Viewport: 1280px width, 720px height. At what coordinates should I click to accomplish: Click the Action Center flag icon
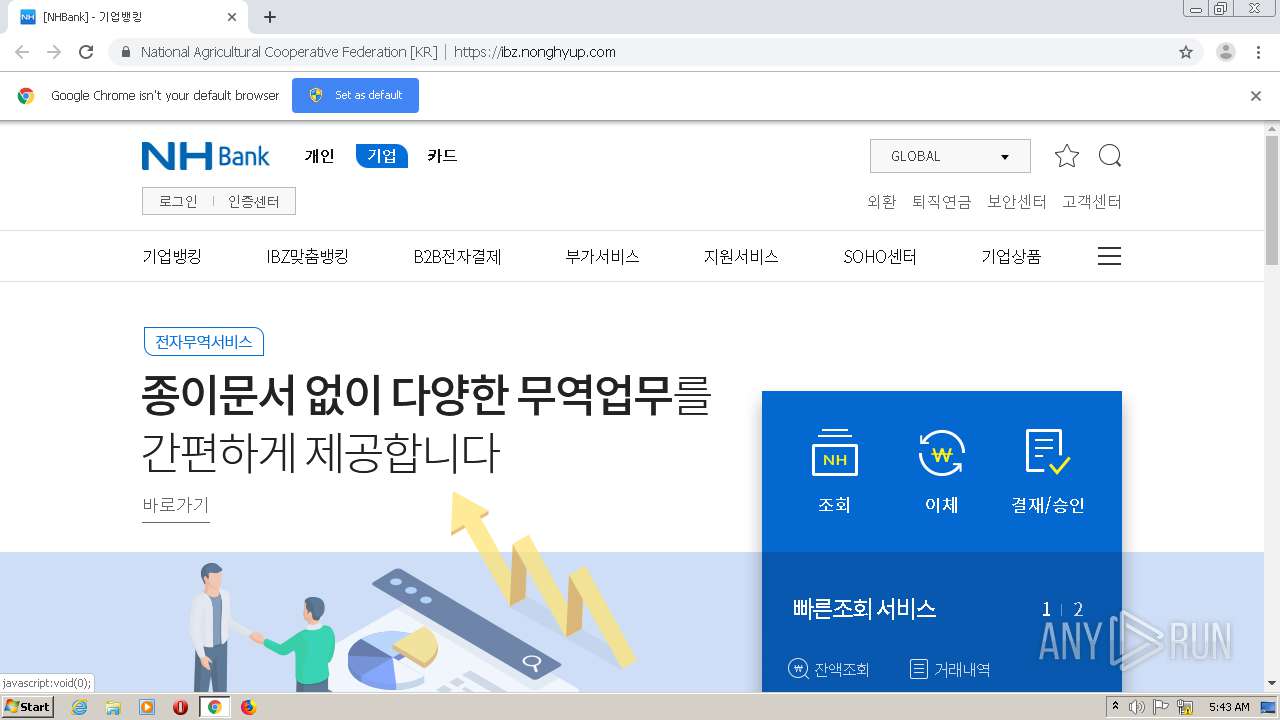[x=1162, y=707]
